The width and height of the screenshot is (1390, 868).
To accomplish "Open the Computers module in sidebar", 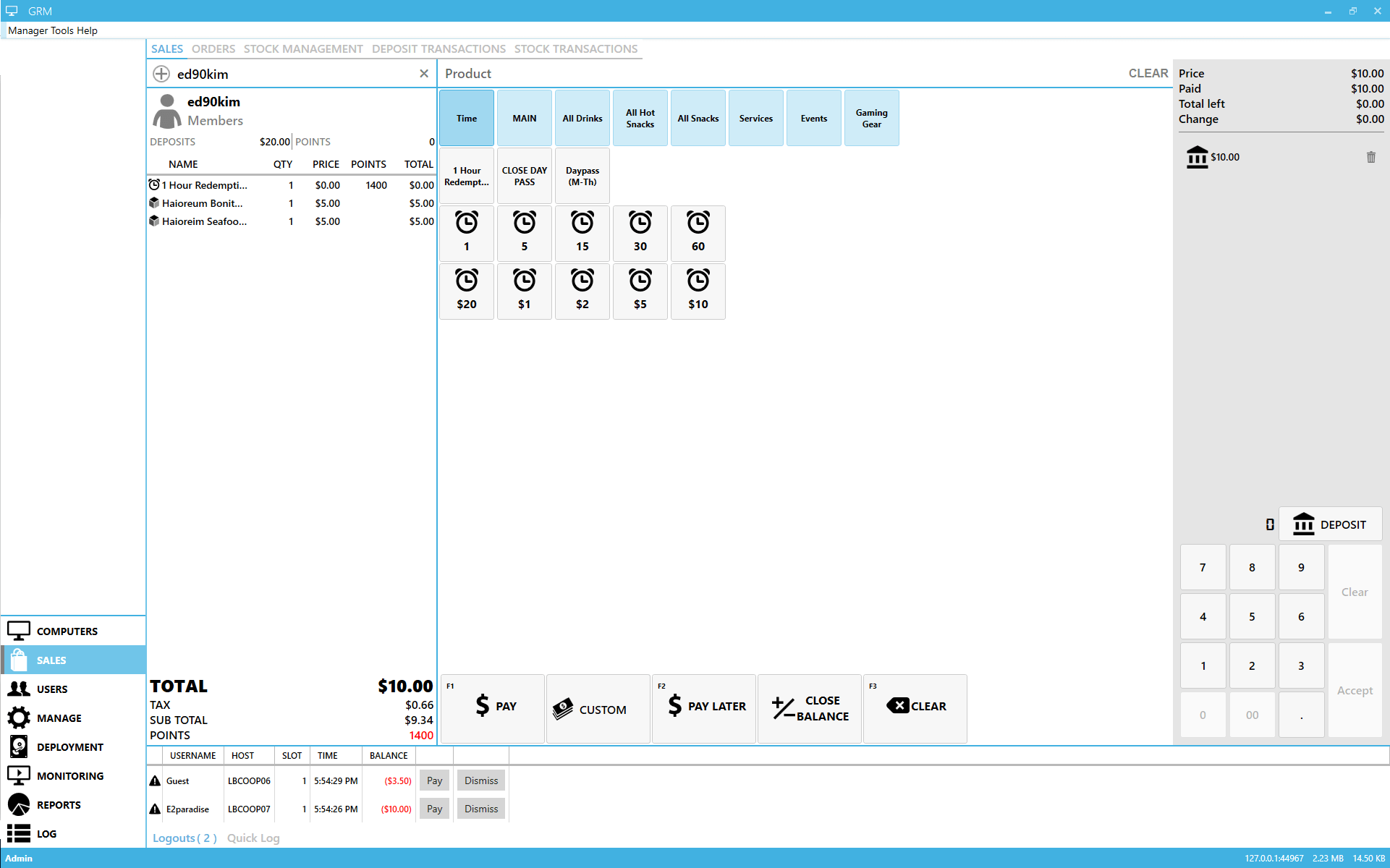I will click(x=67, y=631).
